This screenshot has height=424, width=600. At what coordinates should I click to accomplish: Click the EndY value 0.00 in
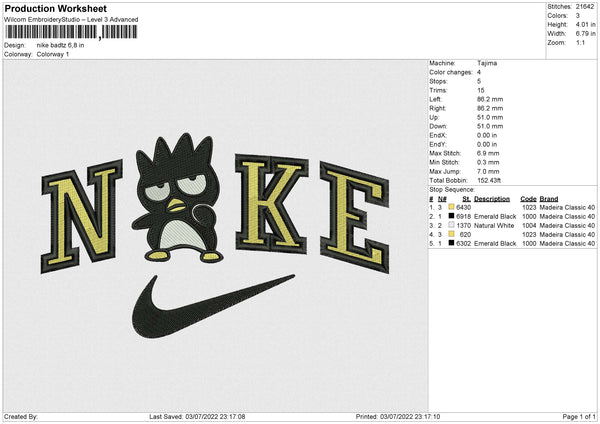point(487,145)
